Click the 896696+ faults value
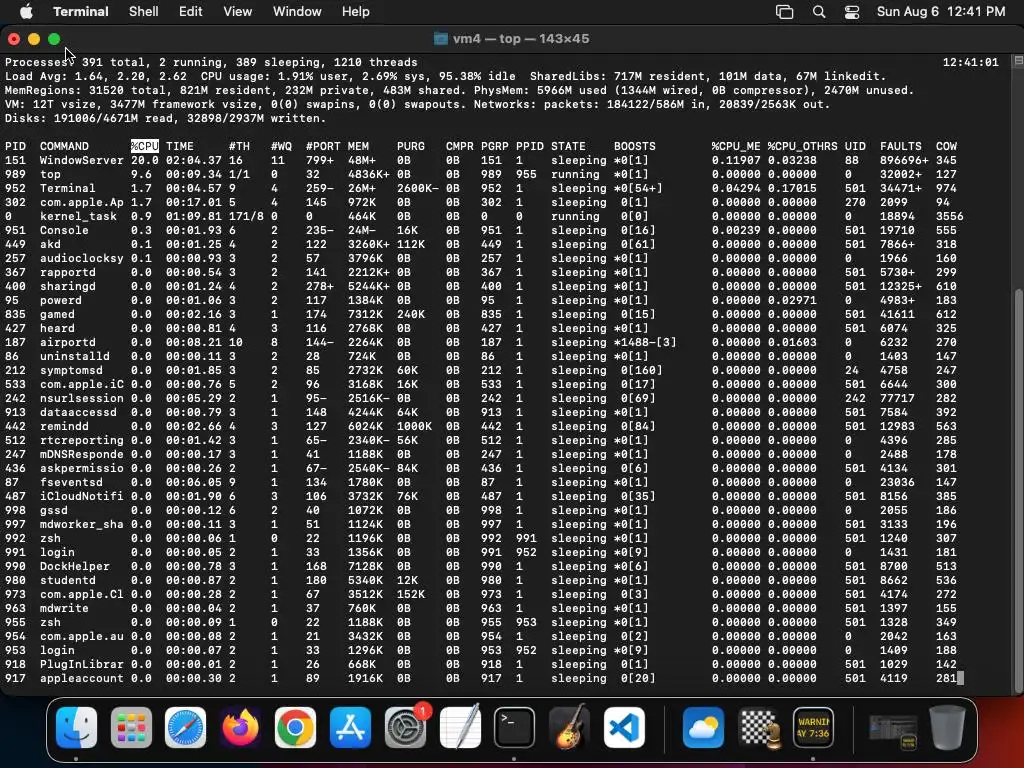This screenshot has height=768, width=1024. [x=904, y=160]
